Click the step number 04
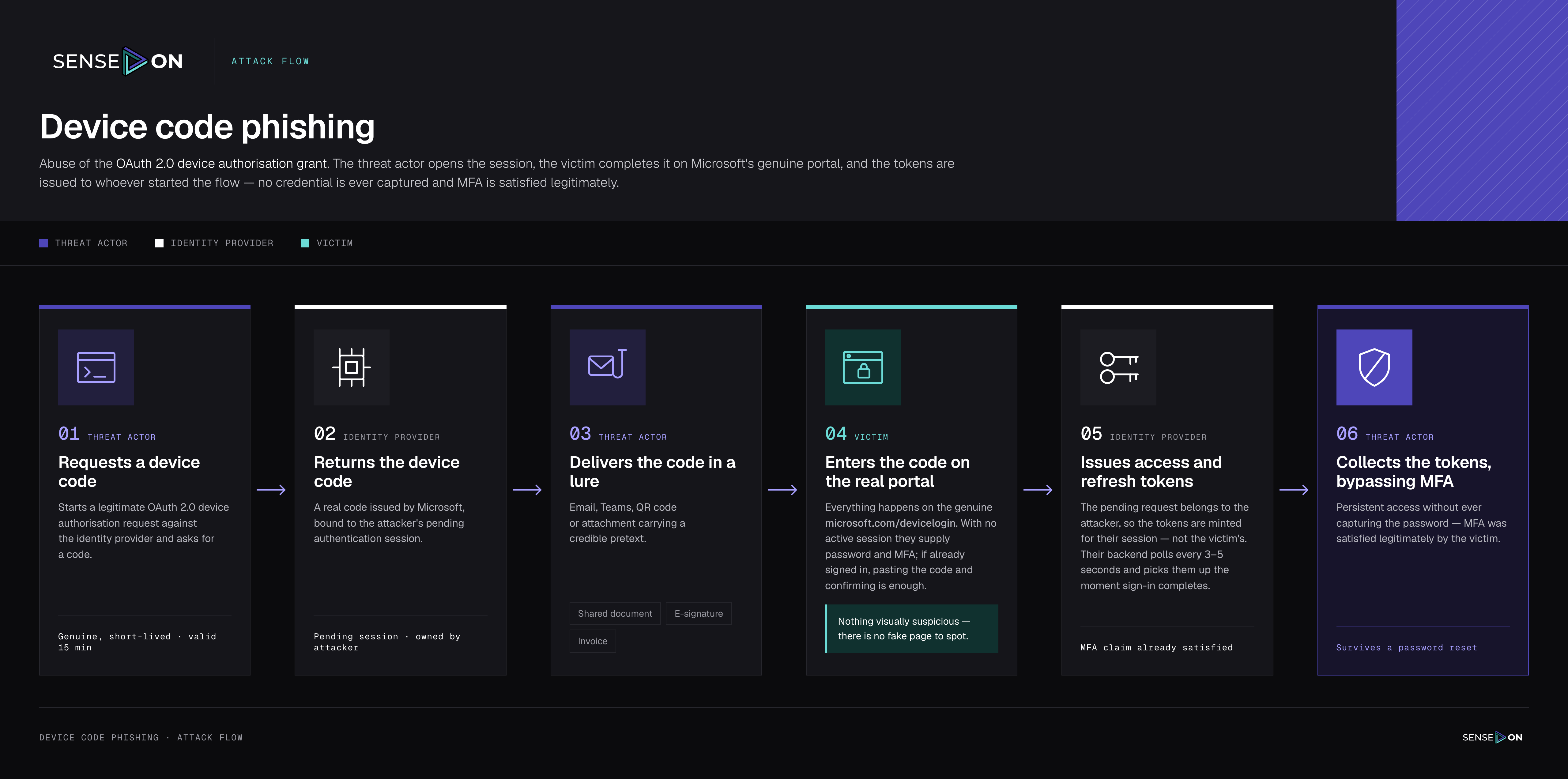Screen dimensions: 1568x779 tap(836, 433)
